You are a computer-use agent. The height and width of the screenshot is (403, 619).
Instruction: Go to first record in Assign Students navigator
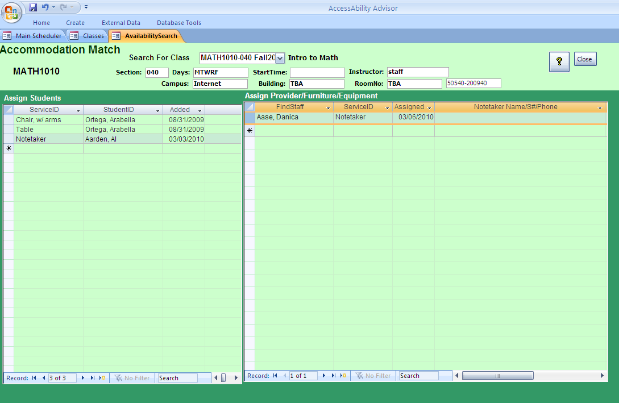coord(33,377)
